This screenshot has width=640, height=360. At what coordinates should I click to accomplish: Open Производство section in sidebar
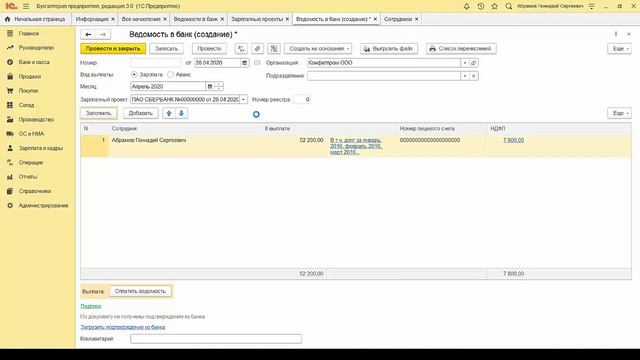pyautogui.click(x=36, y=120)
